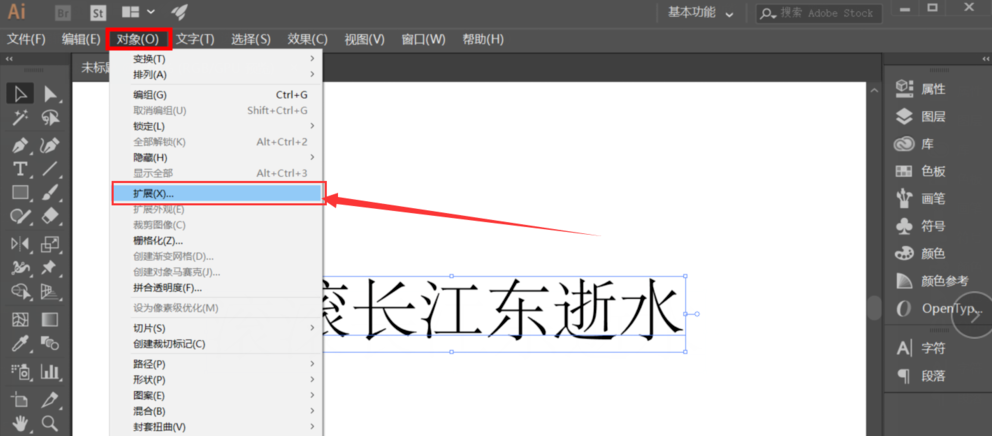
Task: Open the 字符 panel
Action: pyautogui.click(x=922, y=348)
